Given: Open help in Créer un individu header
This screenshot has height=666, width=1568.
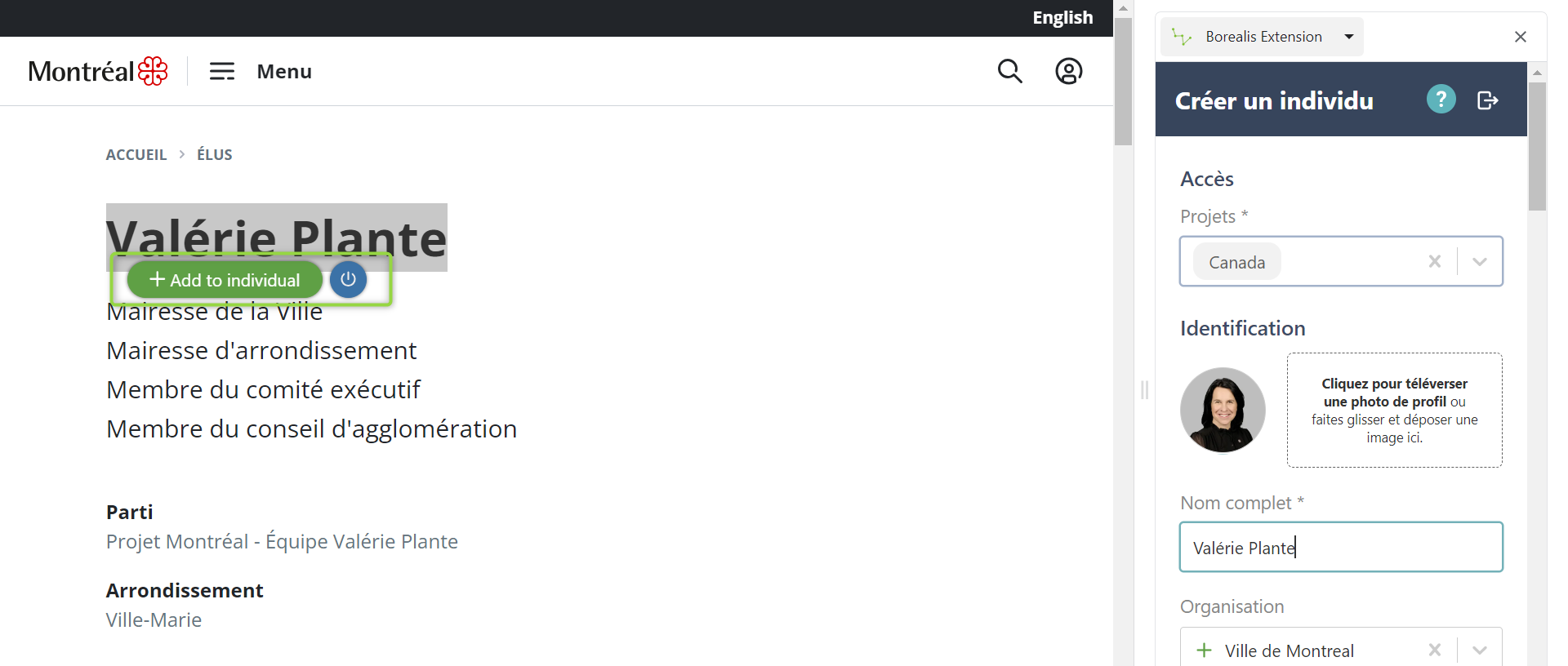Looking at the screenshot, I should (1441, 99).
